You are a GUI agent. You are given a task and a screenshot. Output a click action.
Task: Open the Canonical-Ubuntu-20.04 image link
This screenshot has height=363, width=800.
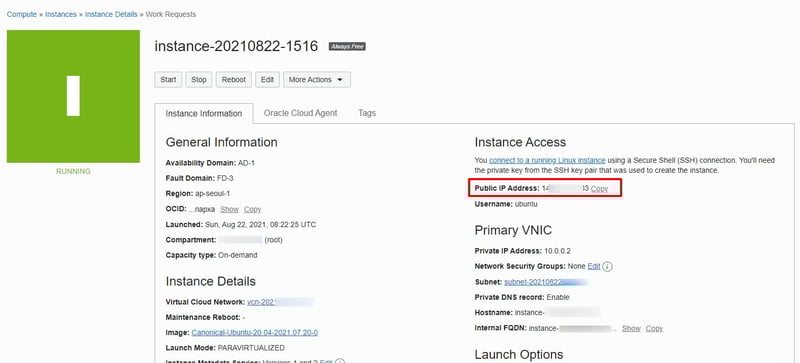[255, 332]
